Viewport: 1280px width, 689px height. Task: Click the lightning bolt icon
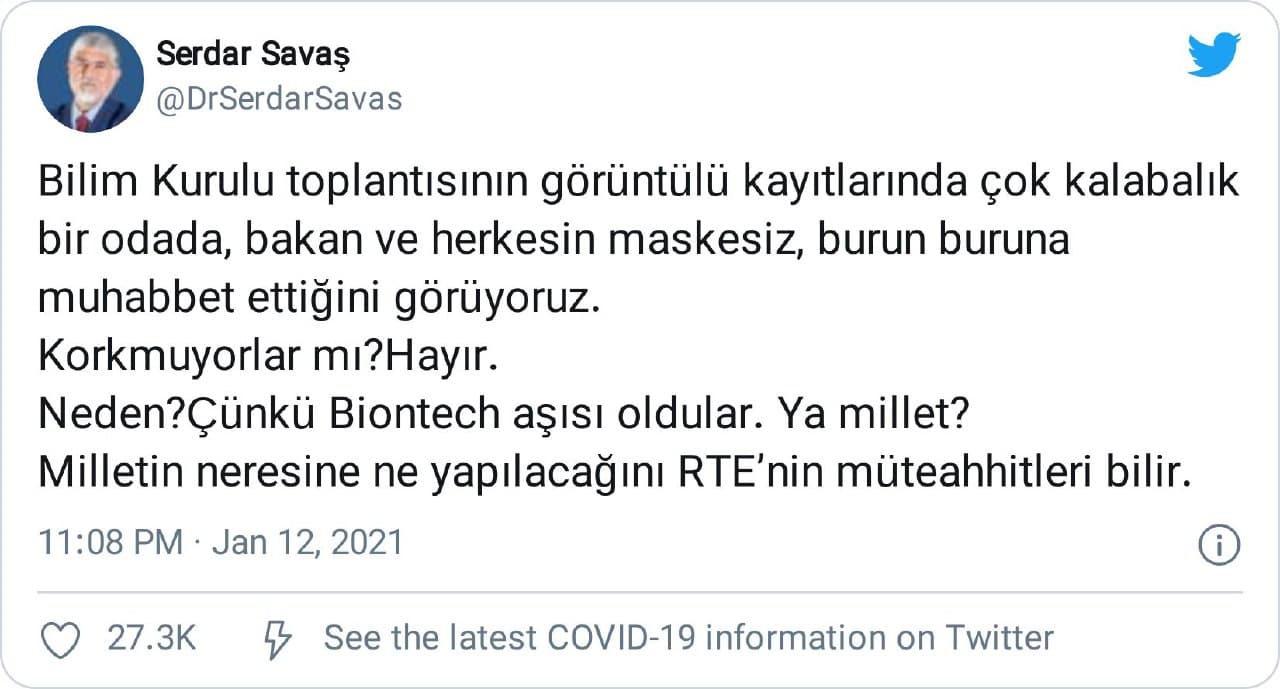point(276,638)
